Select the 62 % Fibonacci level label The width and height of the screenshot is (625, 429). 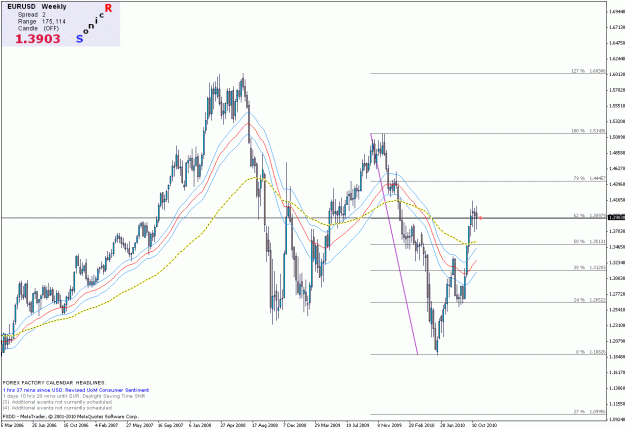[589, 215]
